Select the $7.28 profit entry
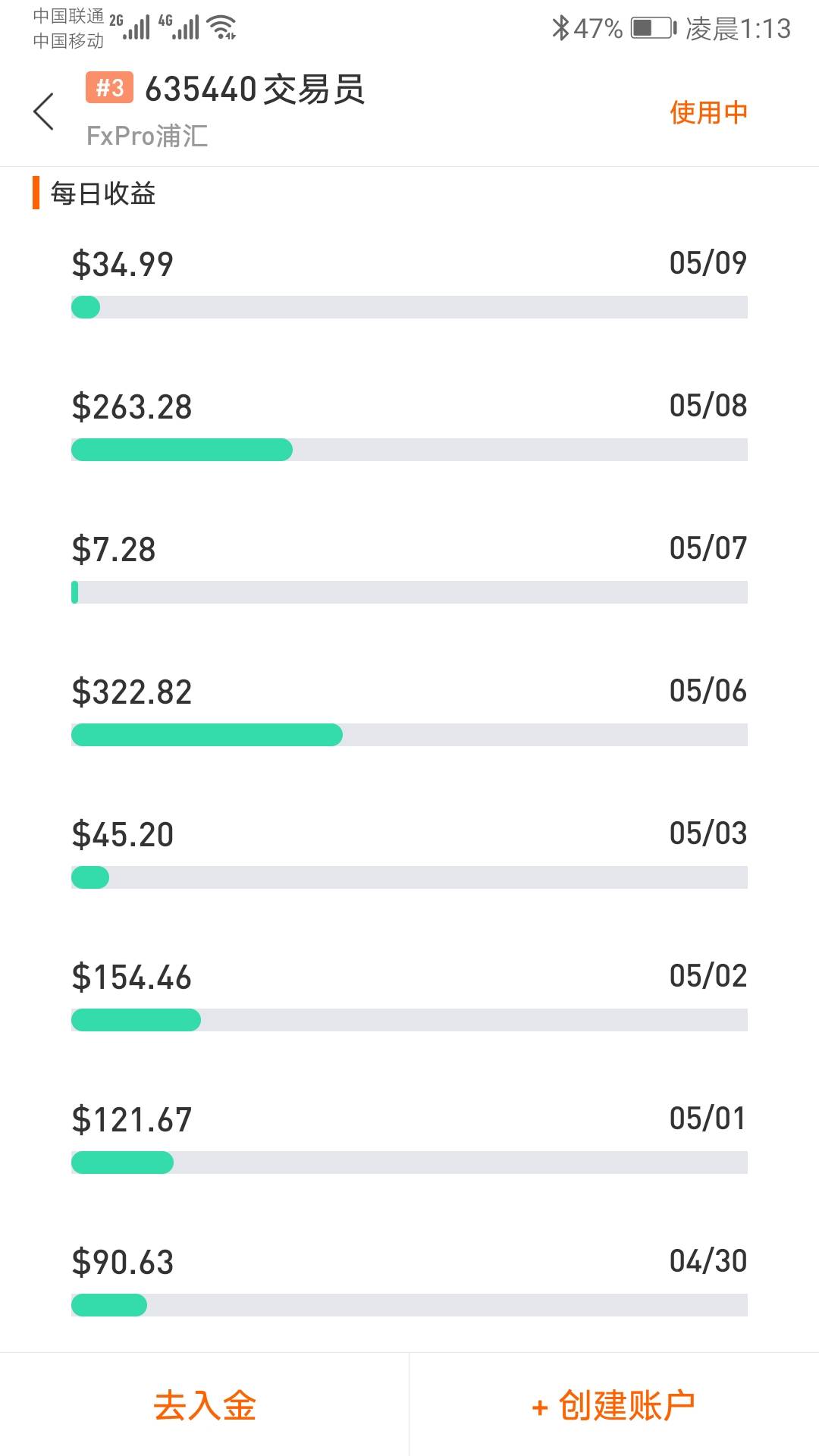This screenshot has height=1456, width=819. click(114, 549)
